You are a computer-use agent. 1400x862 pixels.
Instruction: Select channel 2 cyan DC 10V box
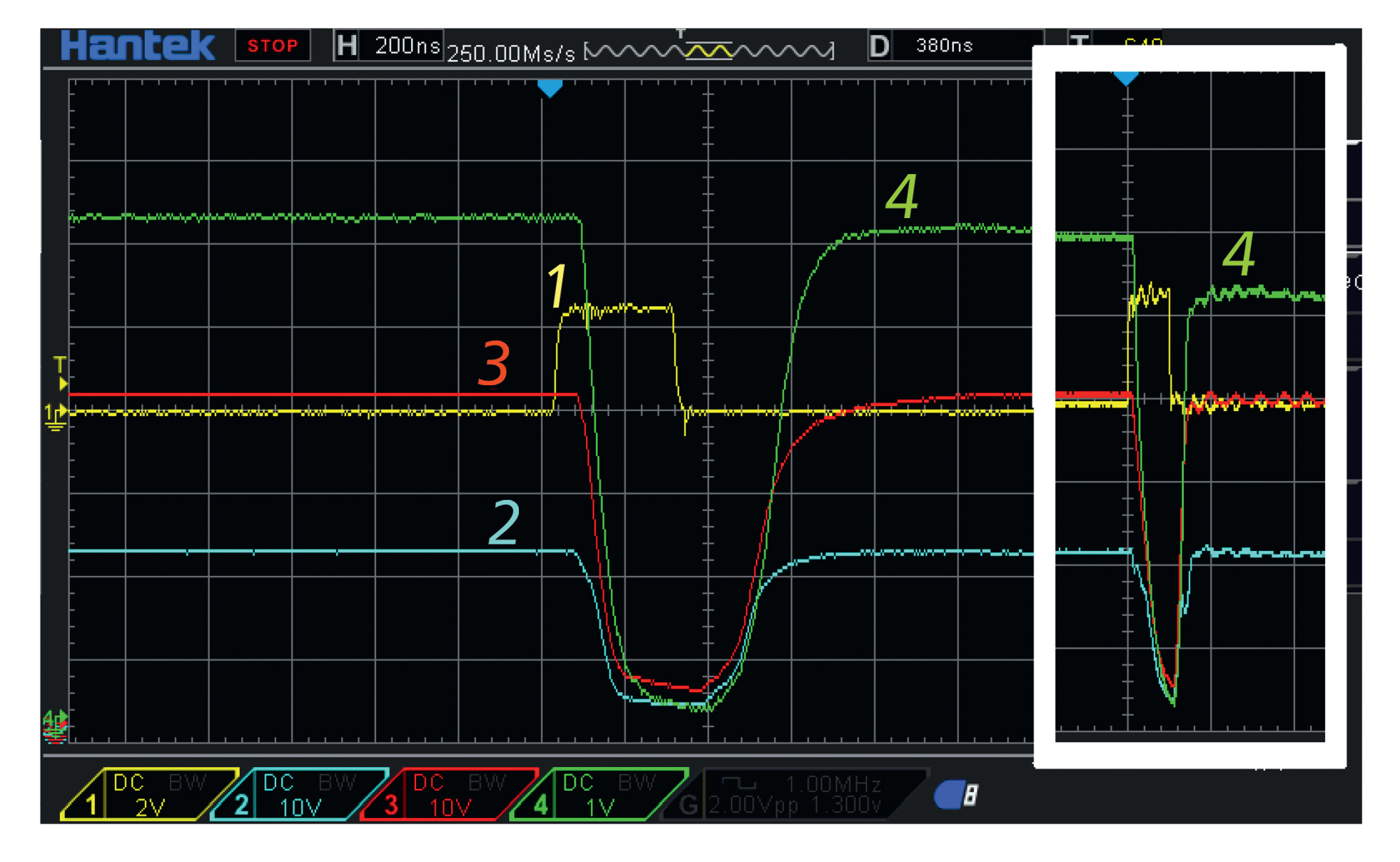click(x=299, y=794)
